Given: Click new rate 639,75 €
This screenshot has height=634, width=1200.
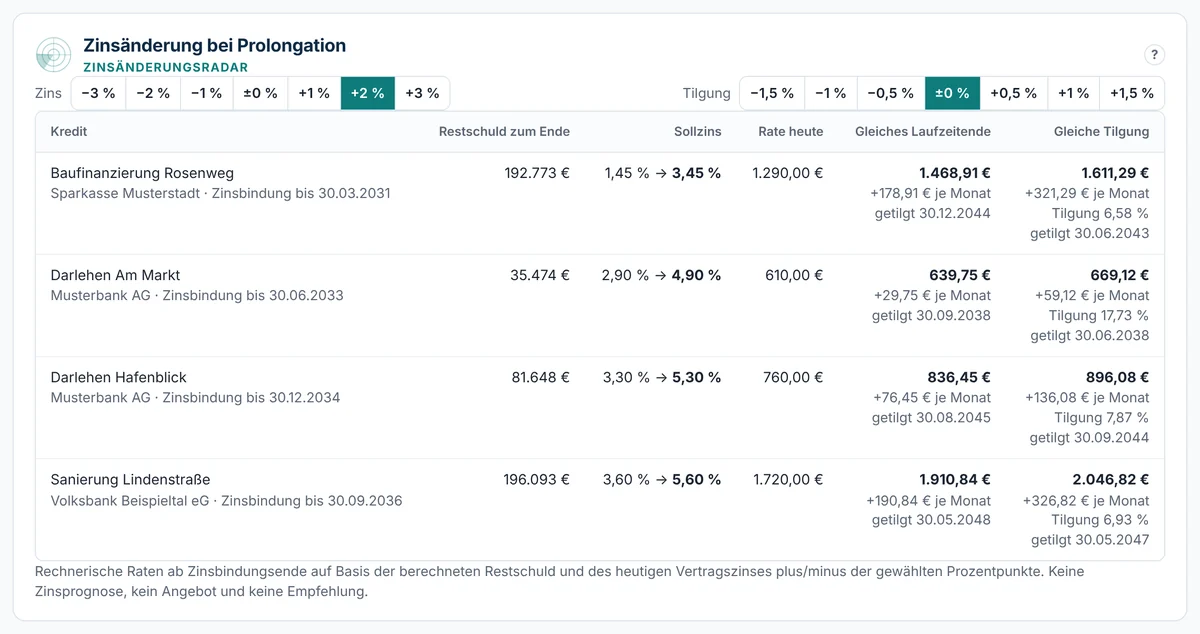Looking at the screenshot, I should [961, 275].
